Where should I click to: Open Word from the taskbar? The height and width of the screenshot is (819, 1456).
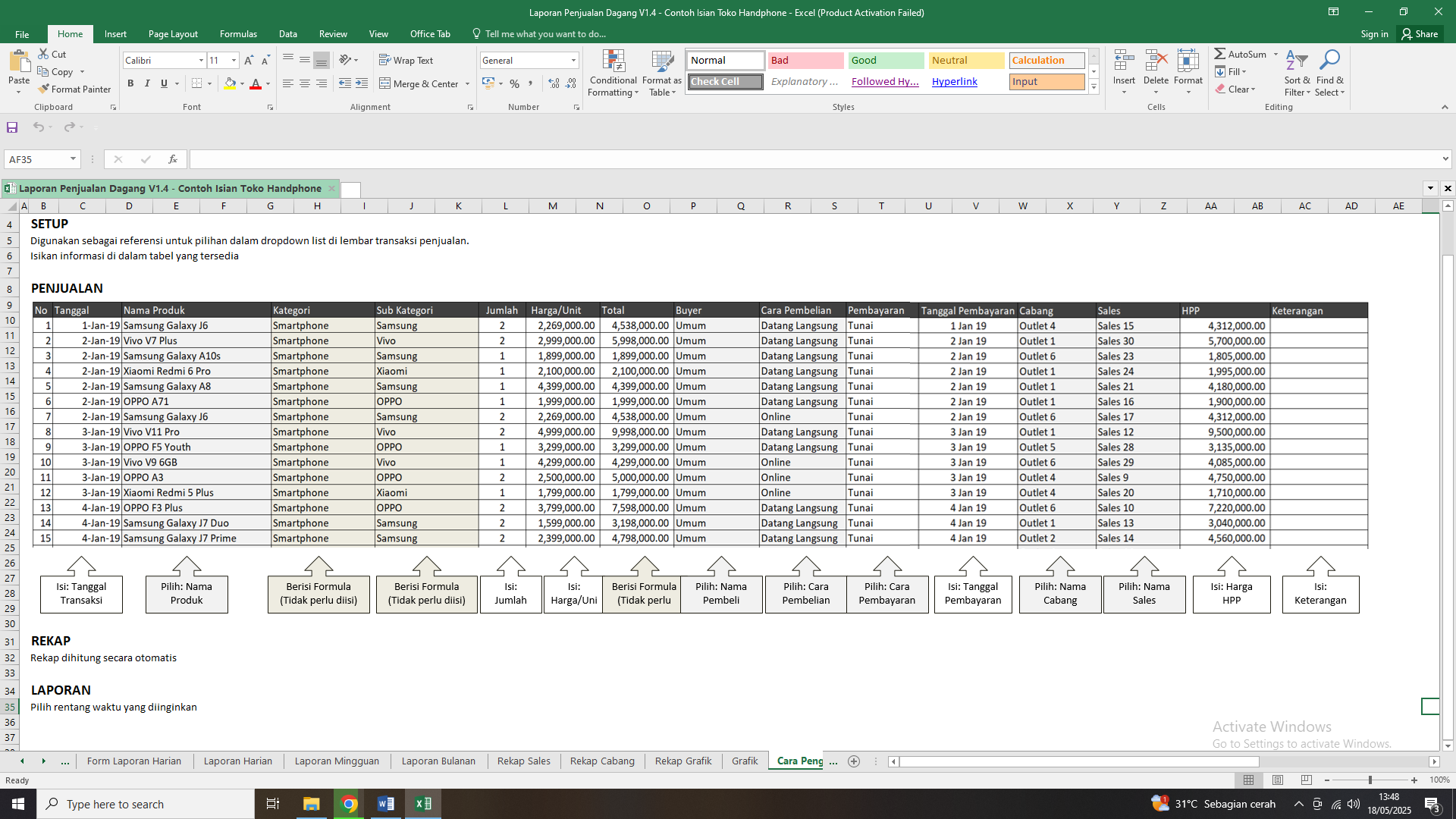(385, 804)
